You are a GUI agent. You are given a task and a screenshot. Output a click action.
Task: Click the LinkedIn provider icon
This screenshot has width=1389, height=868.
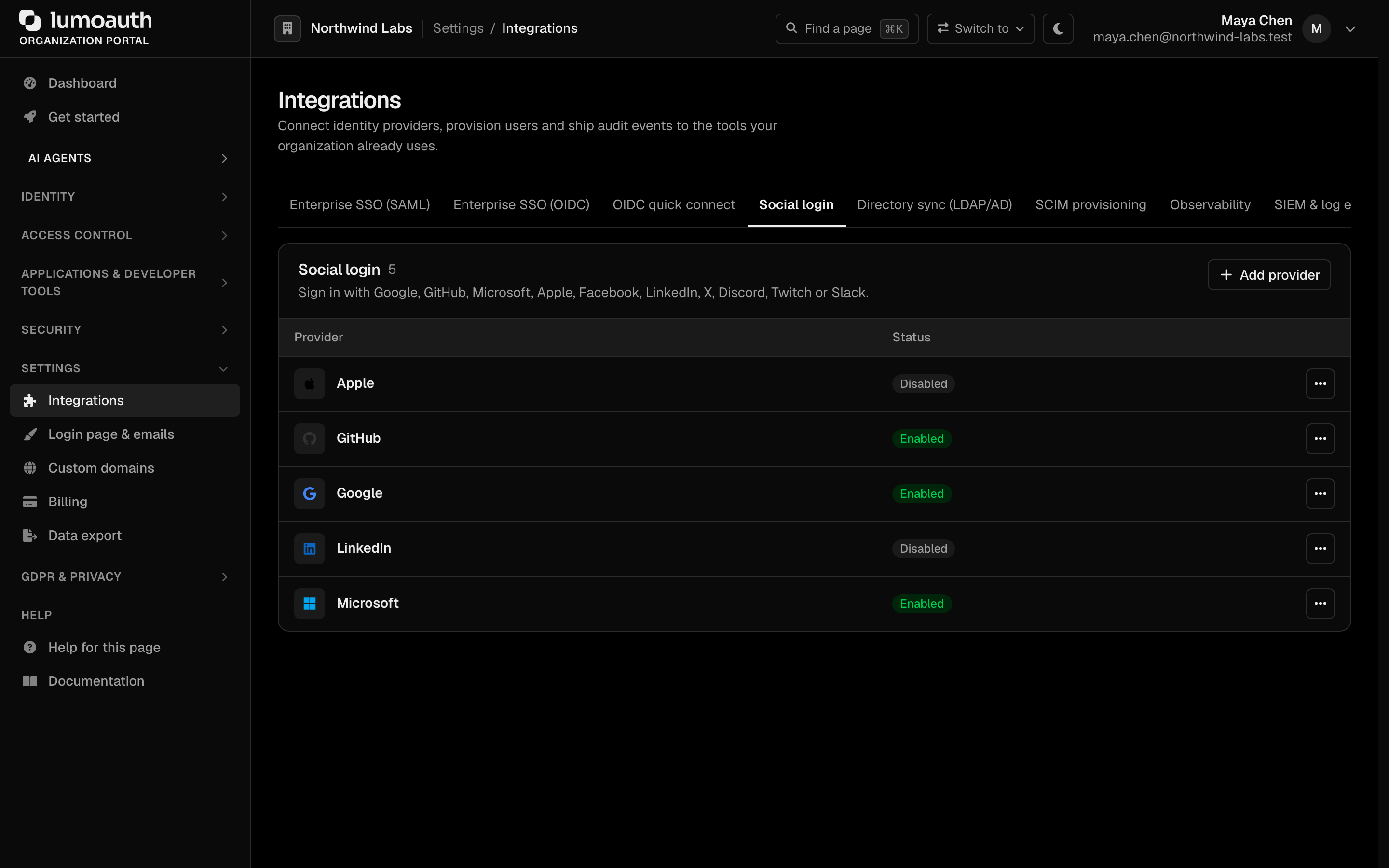coord(309,549)
